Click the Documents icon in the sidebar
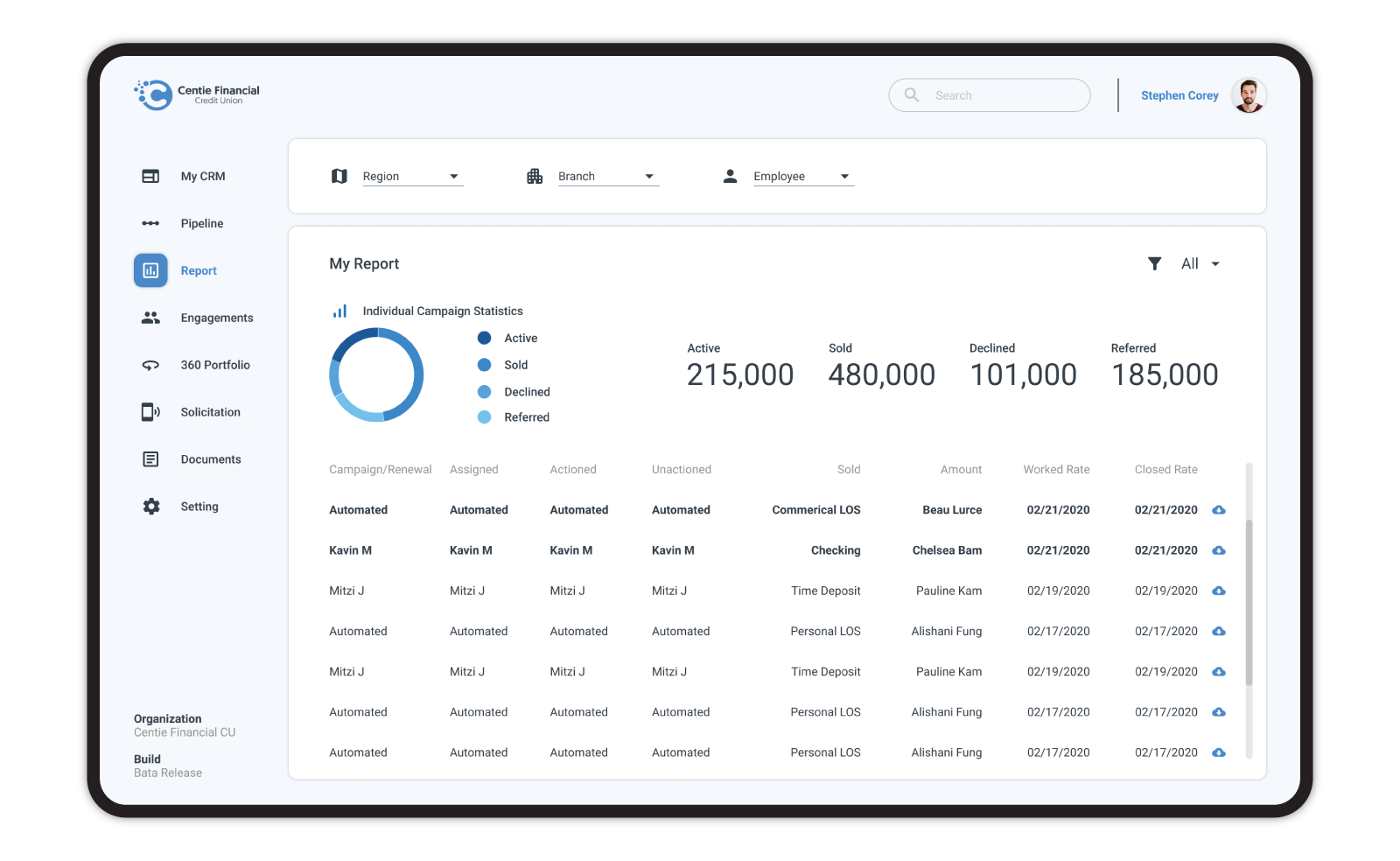1400x861 pixels. point(150,459)
